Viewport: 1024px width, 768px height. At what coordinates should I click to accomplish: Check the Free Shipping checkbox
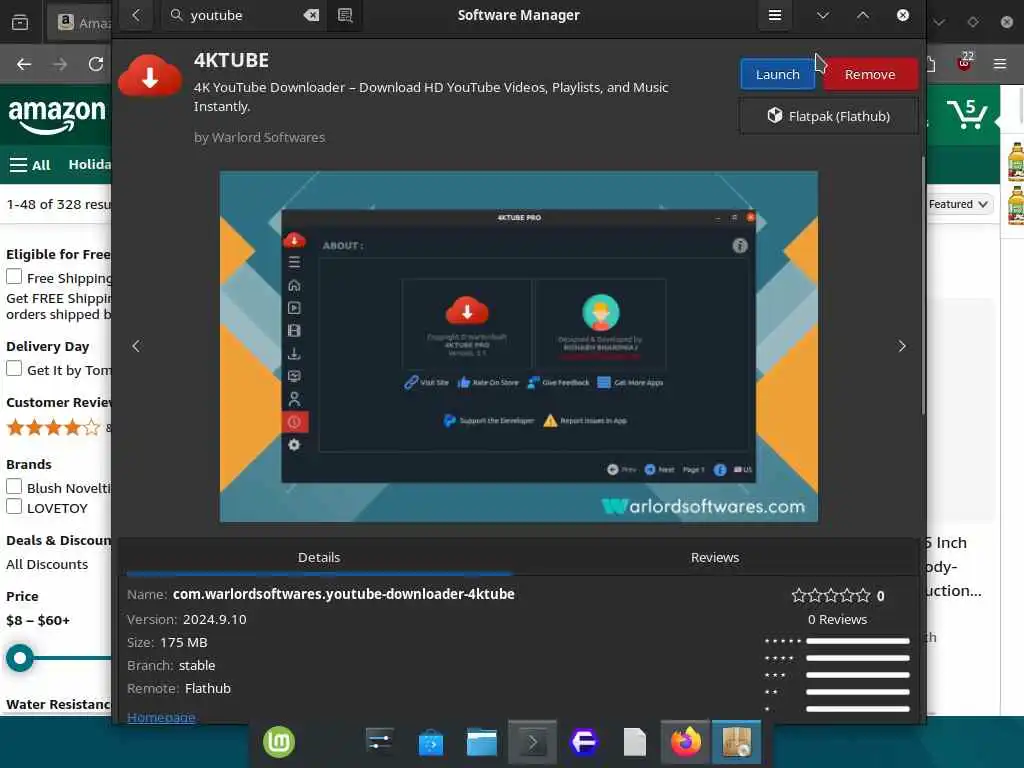pos(14,276)
